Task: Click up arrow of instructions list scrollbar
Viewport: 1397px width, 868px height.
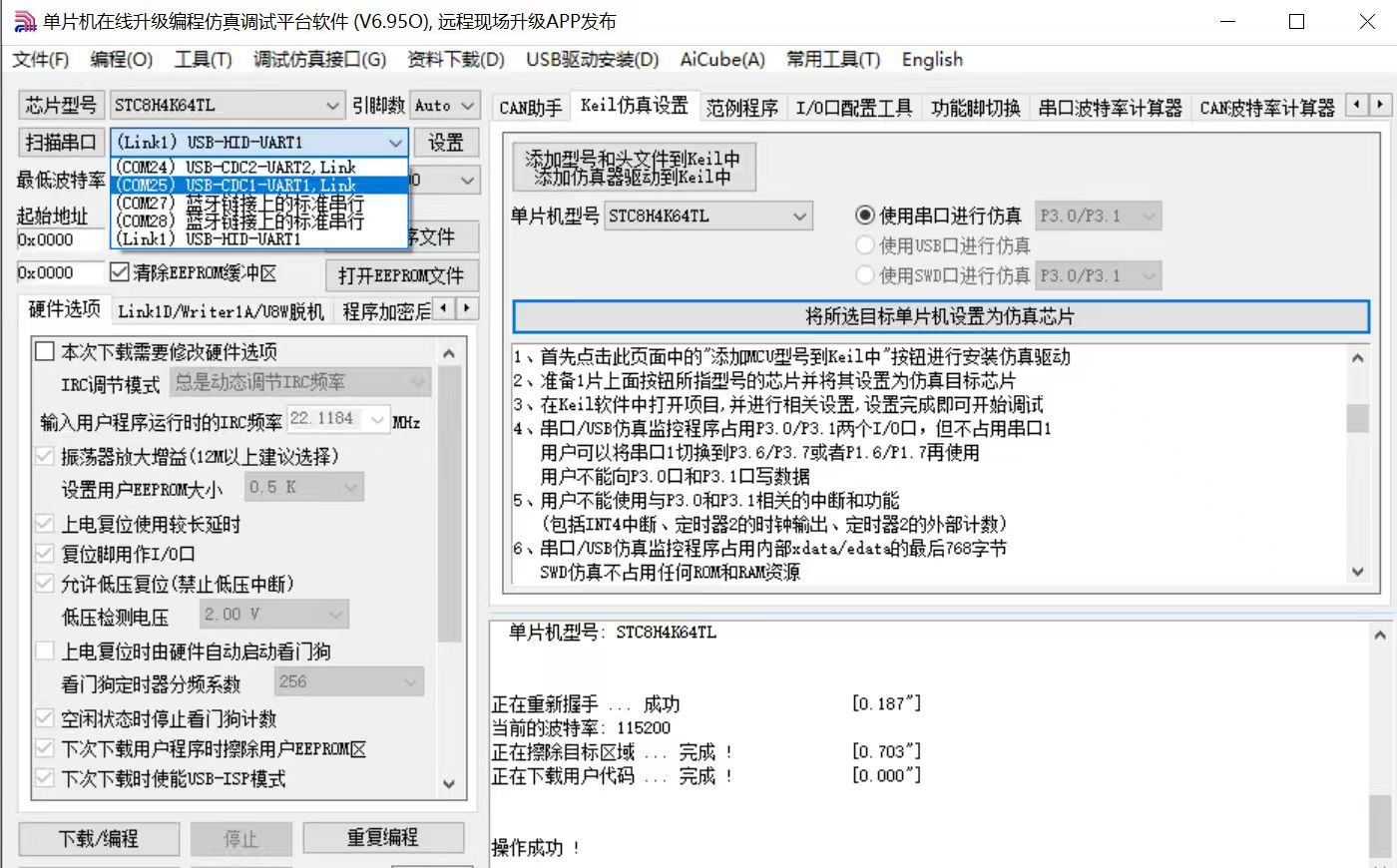Action: [1357, 357]
